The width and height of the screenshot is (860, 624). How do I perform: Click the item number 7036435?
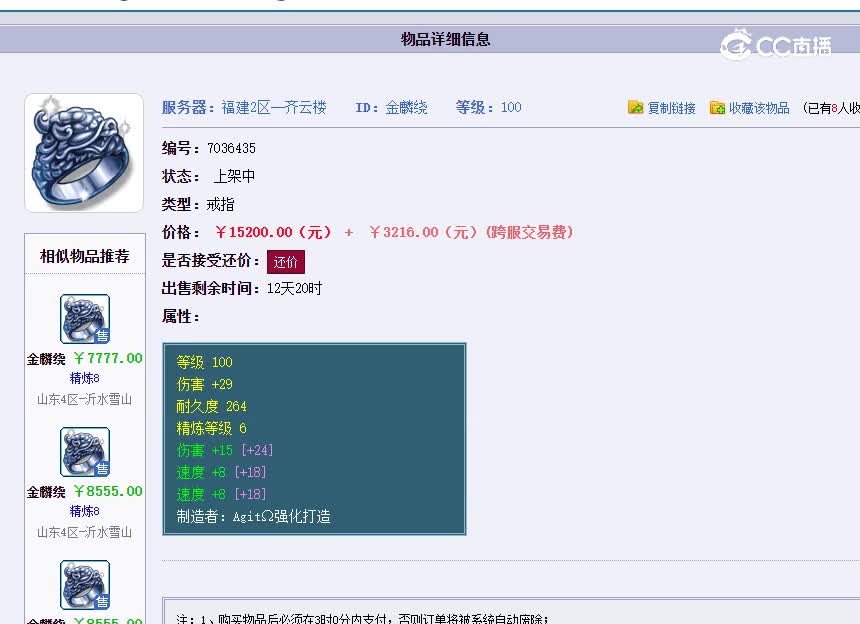(231, 148)
